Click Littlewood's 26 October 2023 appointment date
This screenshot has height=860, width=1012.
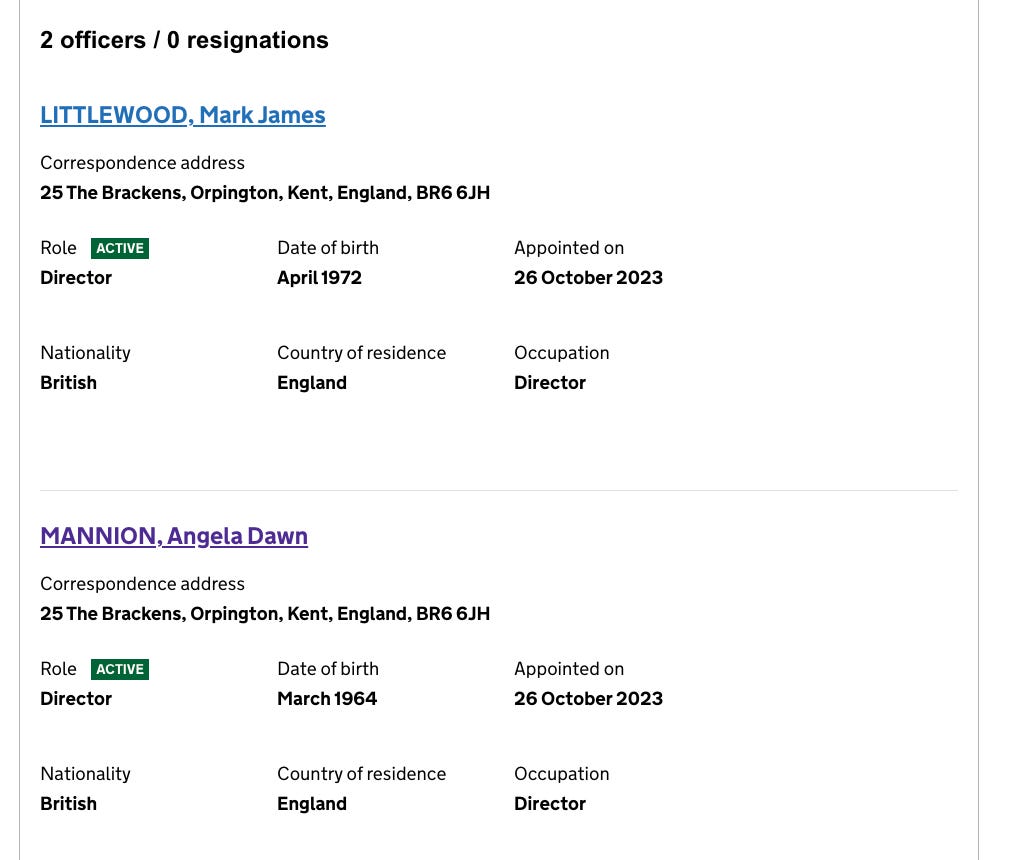point(589,278)
